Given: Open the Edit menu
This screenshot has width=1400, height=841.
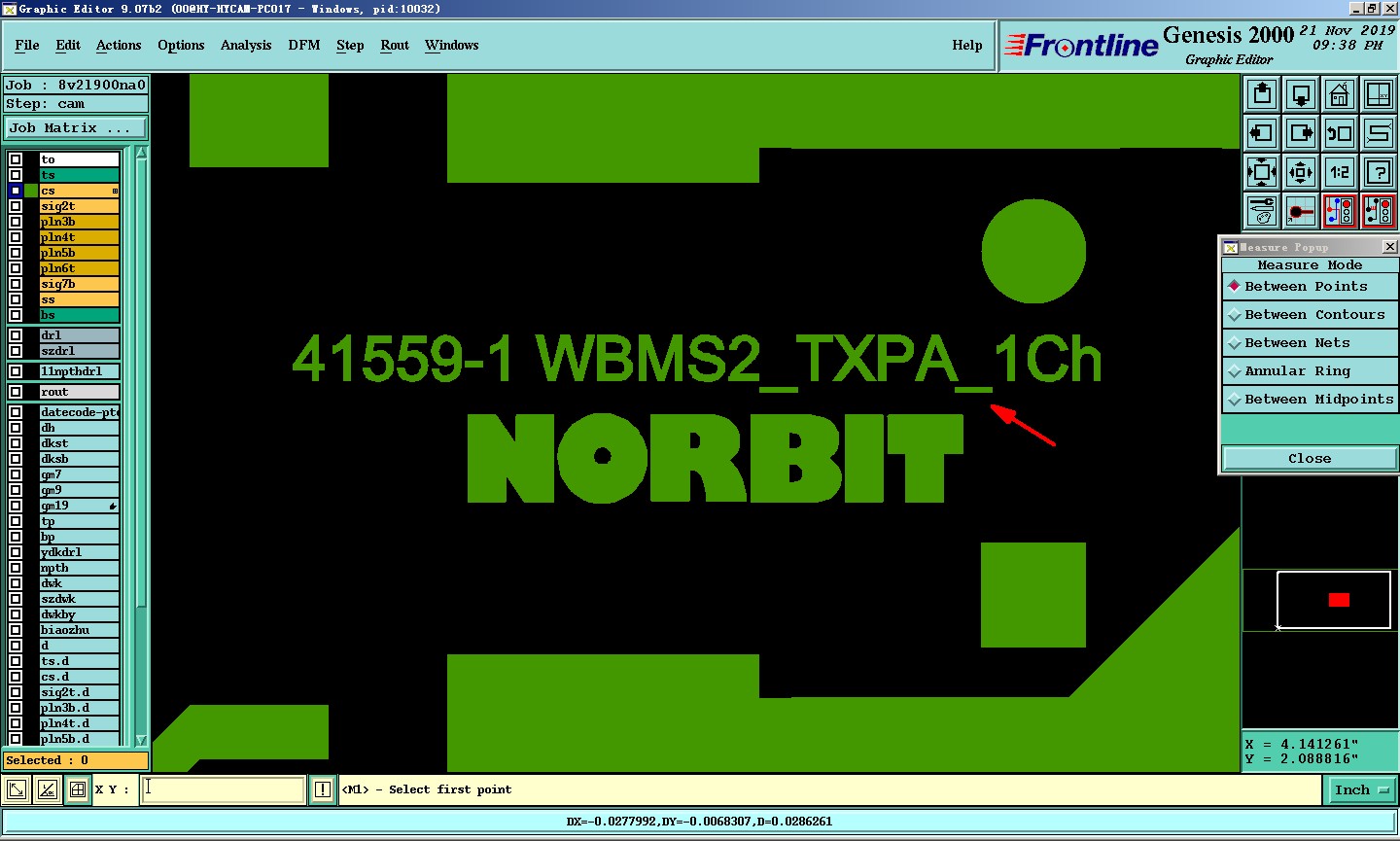Looking at the screenshot, I should [x=68, y=45].
